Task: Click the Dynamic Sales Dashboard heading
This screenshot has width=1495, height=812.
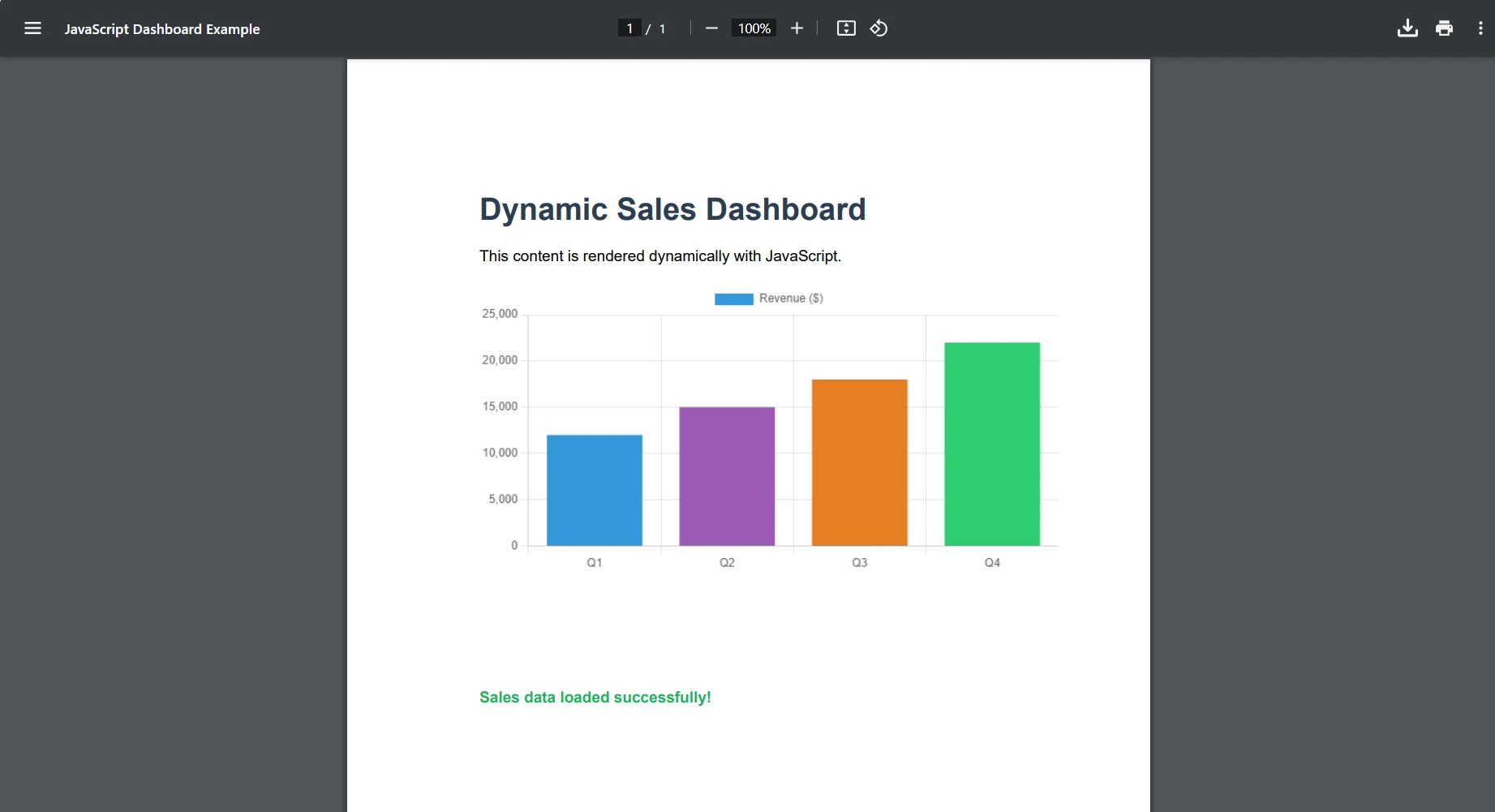Action: (x=672, y=209)
